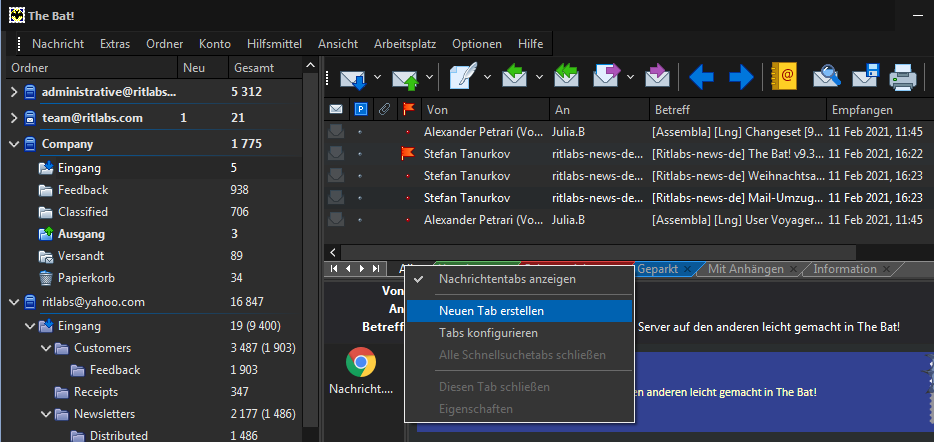Go to previous message with blue left arrow
This screenshot has height=442, width=934.
click(701, 77)
